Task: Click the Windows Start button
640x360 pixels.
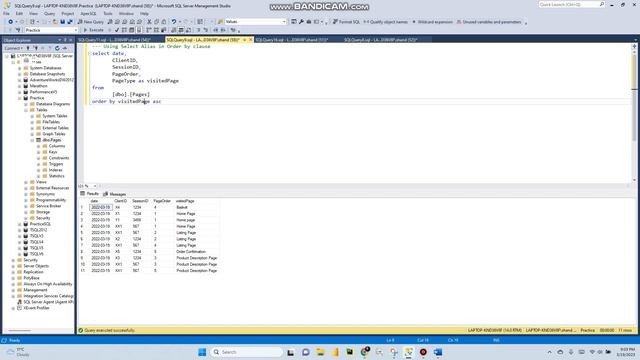Action: 202,352
